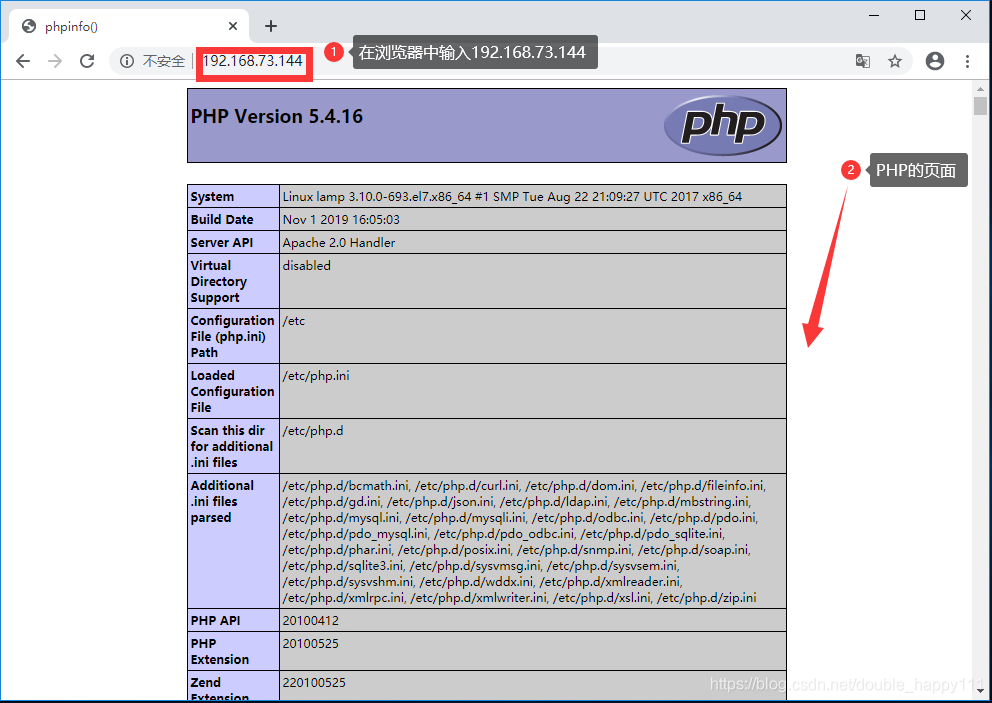Click the '不安全' not-secure label
992x703 pixels.
tap(164, 61)
